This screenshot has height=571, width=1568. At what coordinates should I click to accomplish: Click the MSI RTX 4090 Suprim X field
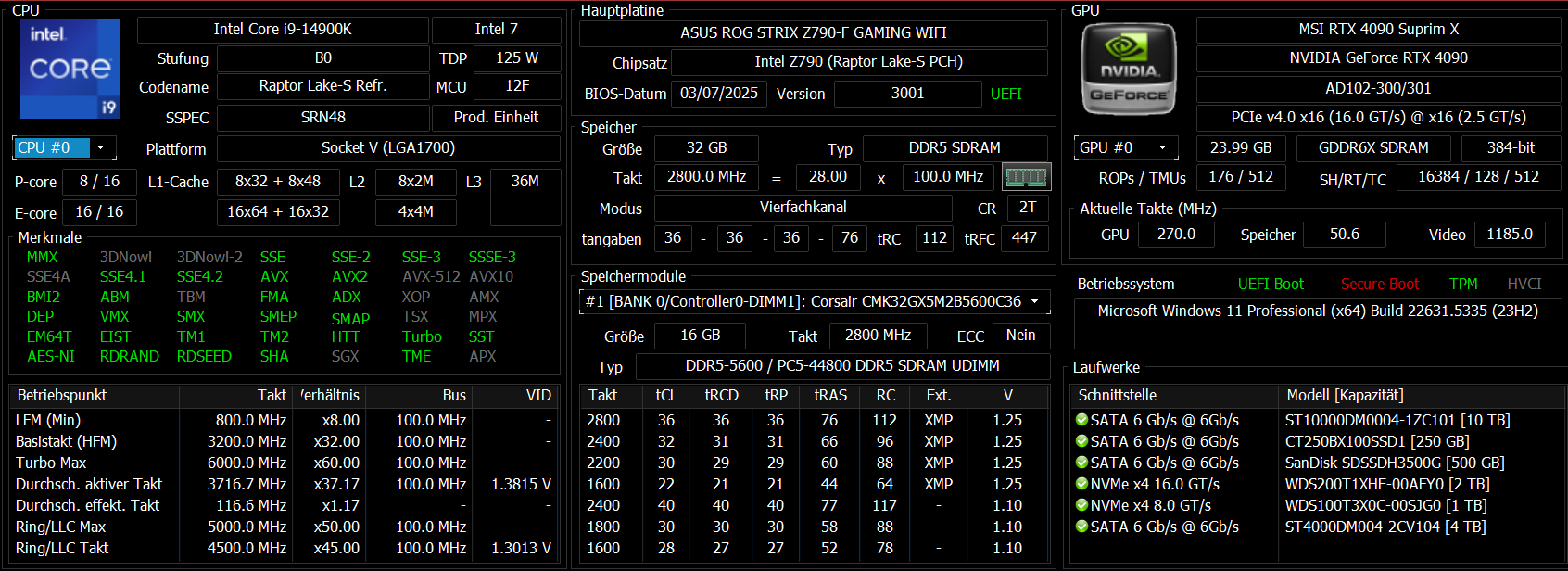(1379, 29)
